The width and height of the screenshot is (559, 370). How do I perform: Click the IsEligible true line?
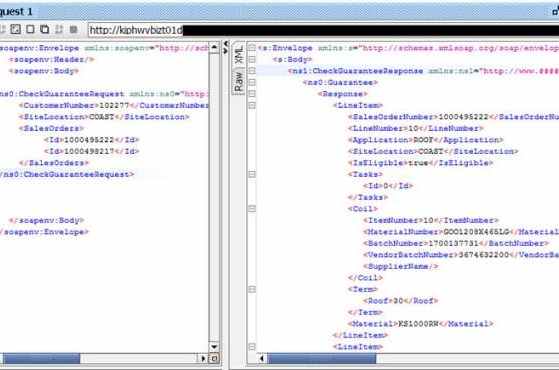pyautogui.click(x=421, y=163)
